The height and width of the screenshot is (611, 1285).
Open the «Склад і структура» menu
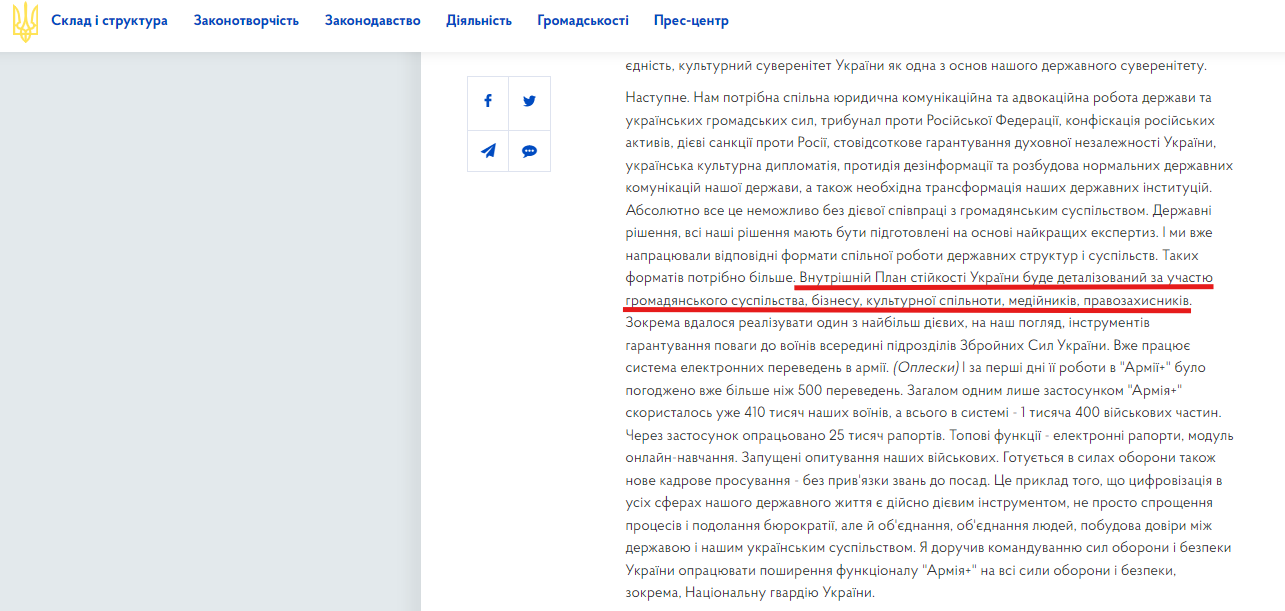click(x=110, y=18)
